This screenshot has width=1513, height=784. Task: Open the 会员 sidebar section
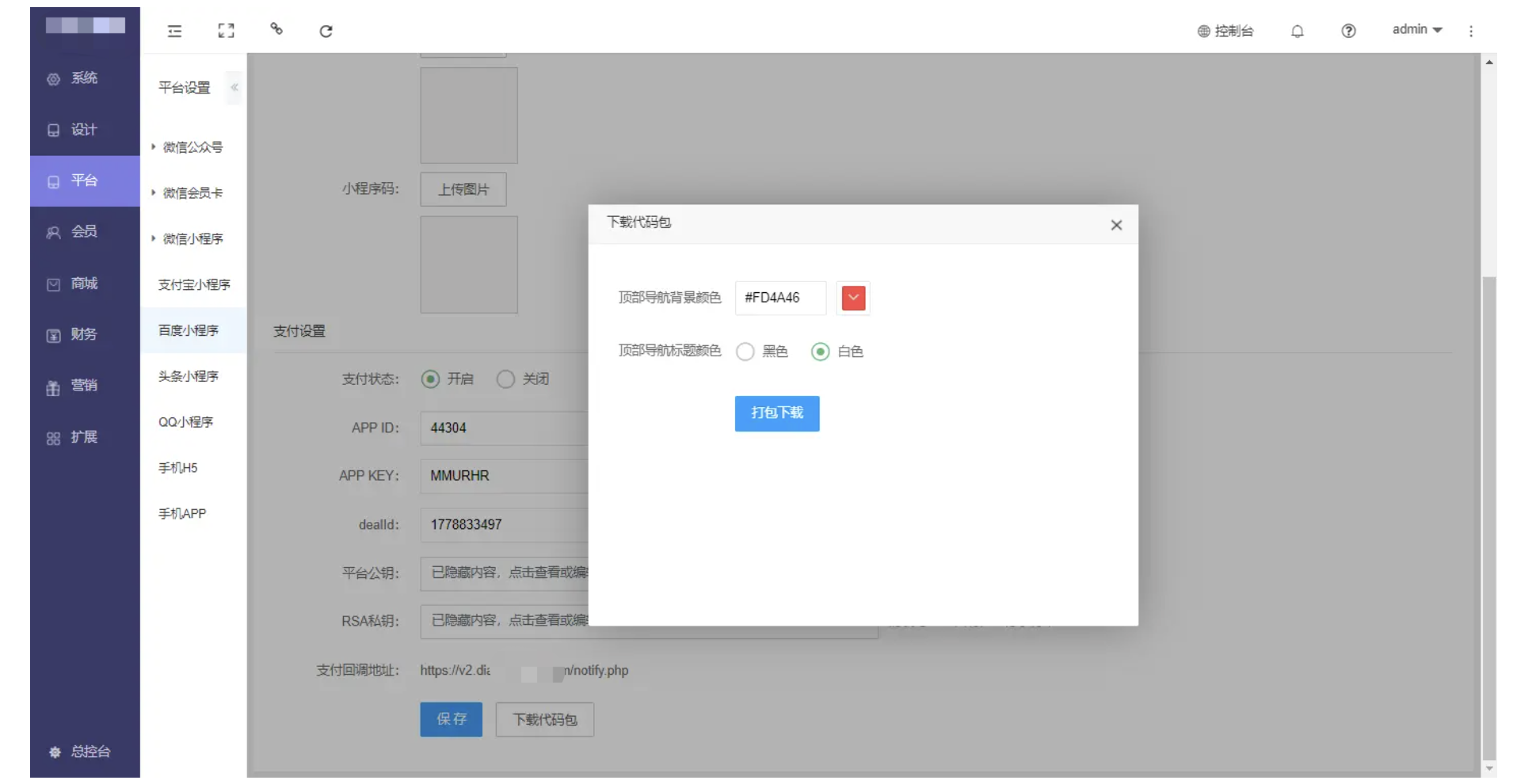pos(85,232)
